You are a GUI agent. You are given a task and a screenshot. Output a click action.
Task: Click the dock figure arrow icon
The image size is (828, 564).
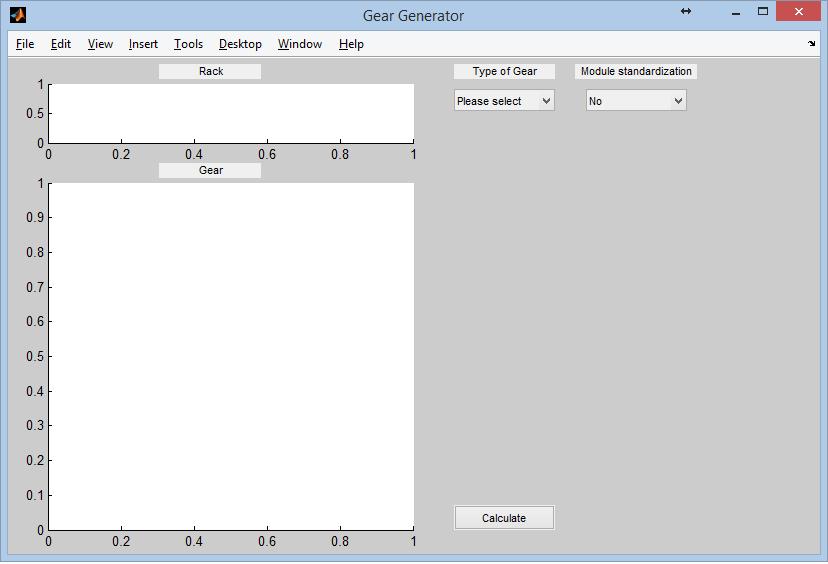[812, 43]
